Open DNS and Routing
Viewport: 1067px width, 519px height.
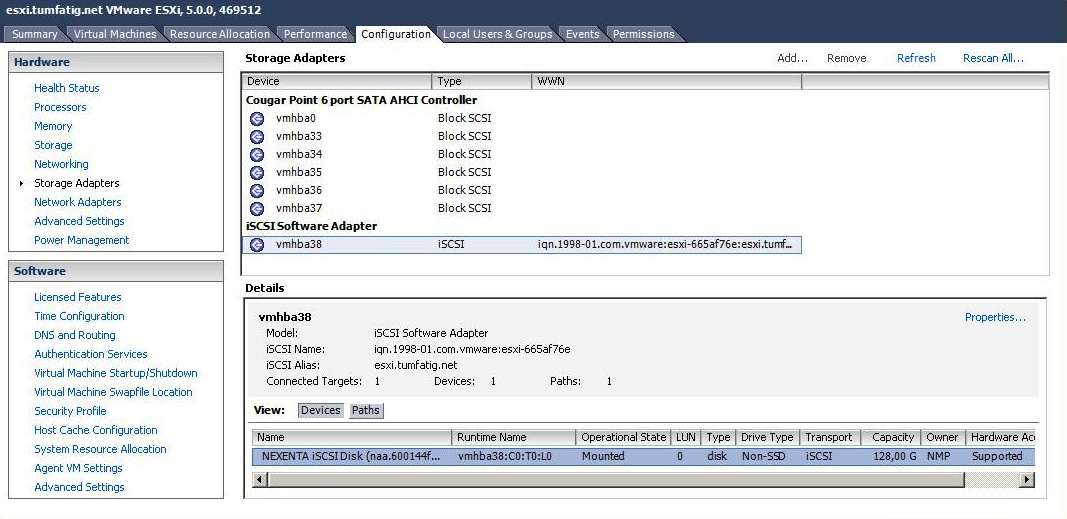75,335
